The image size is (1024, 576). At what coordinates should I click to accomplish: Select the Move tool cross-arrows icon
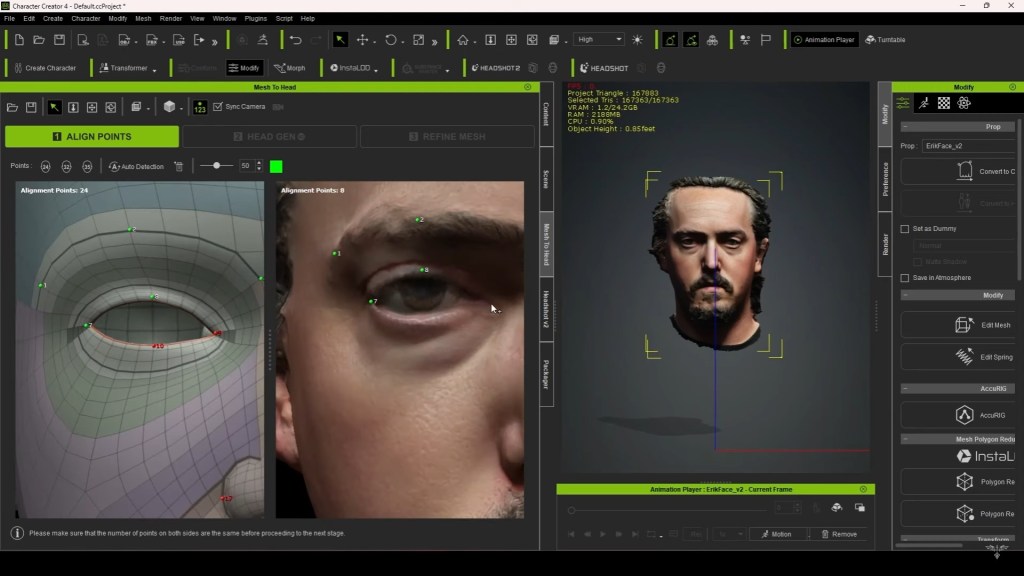362,40
